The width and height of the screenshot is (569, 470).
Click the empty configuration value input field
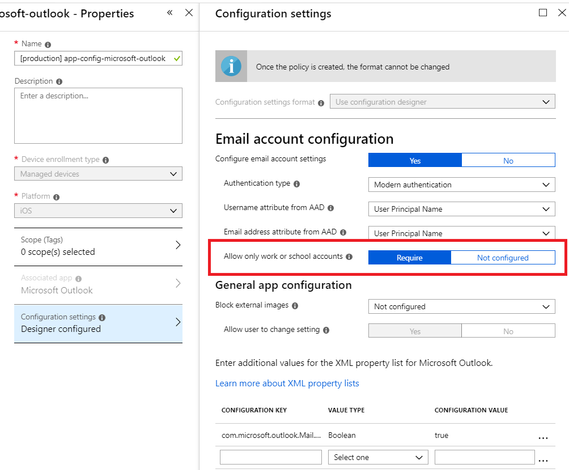point(484,457)
